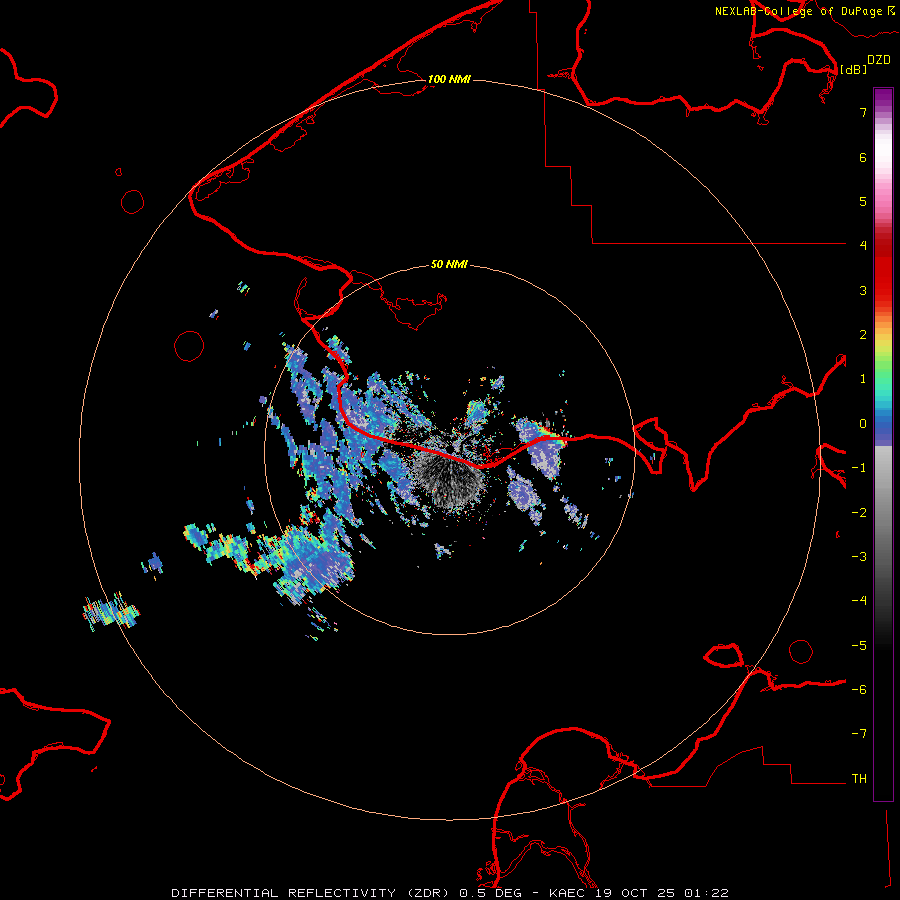Click the 7 dB tick label on colorbar
The width and height of the screenshot is (900, 900).
[863, 112]
